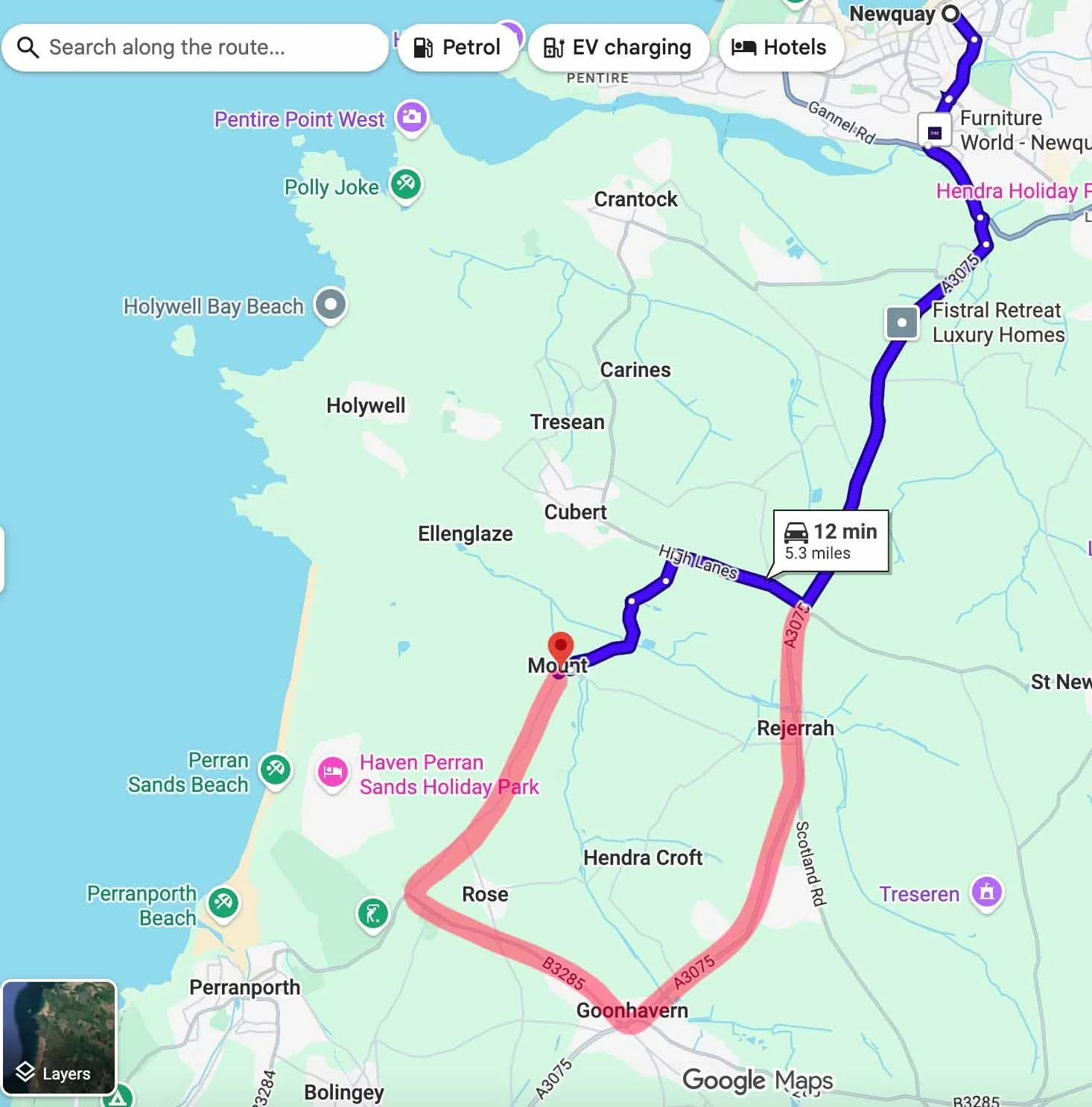
Task: Filter route by Petrol stations
Action: pos(457,48)
